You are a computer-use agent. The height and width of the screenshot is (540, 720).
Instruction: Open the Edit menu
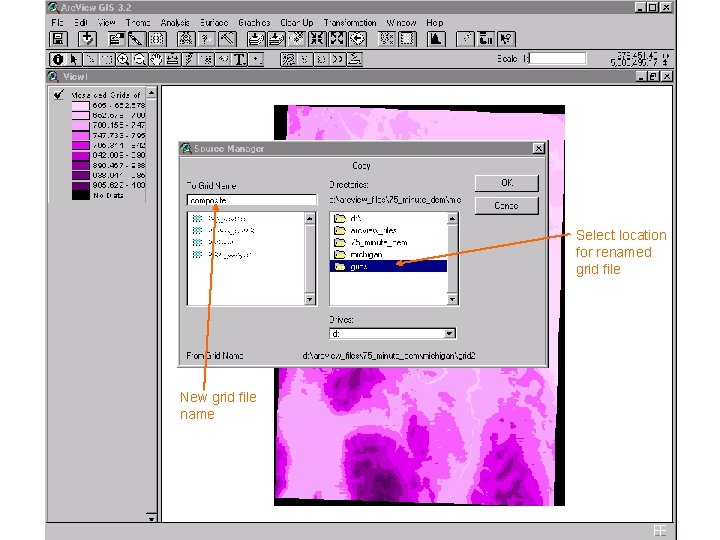tap(81, 22)
